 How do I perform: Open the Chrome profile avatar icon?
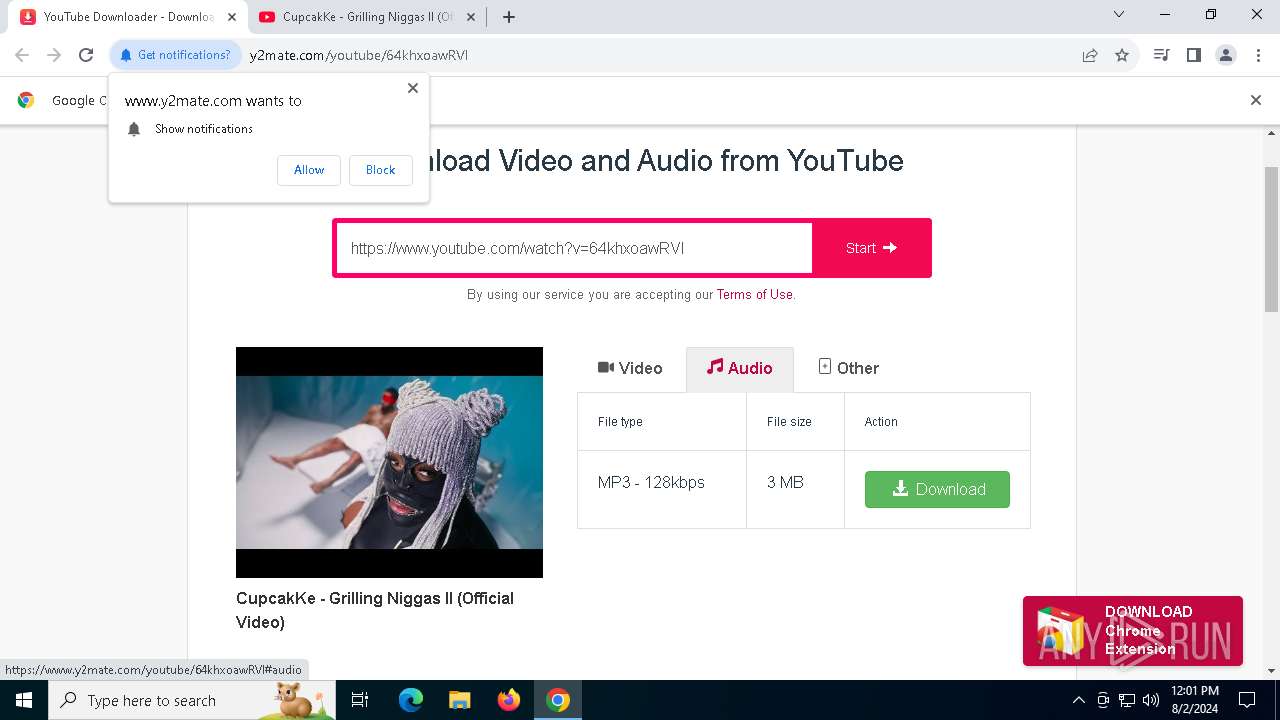(1225, 55)
